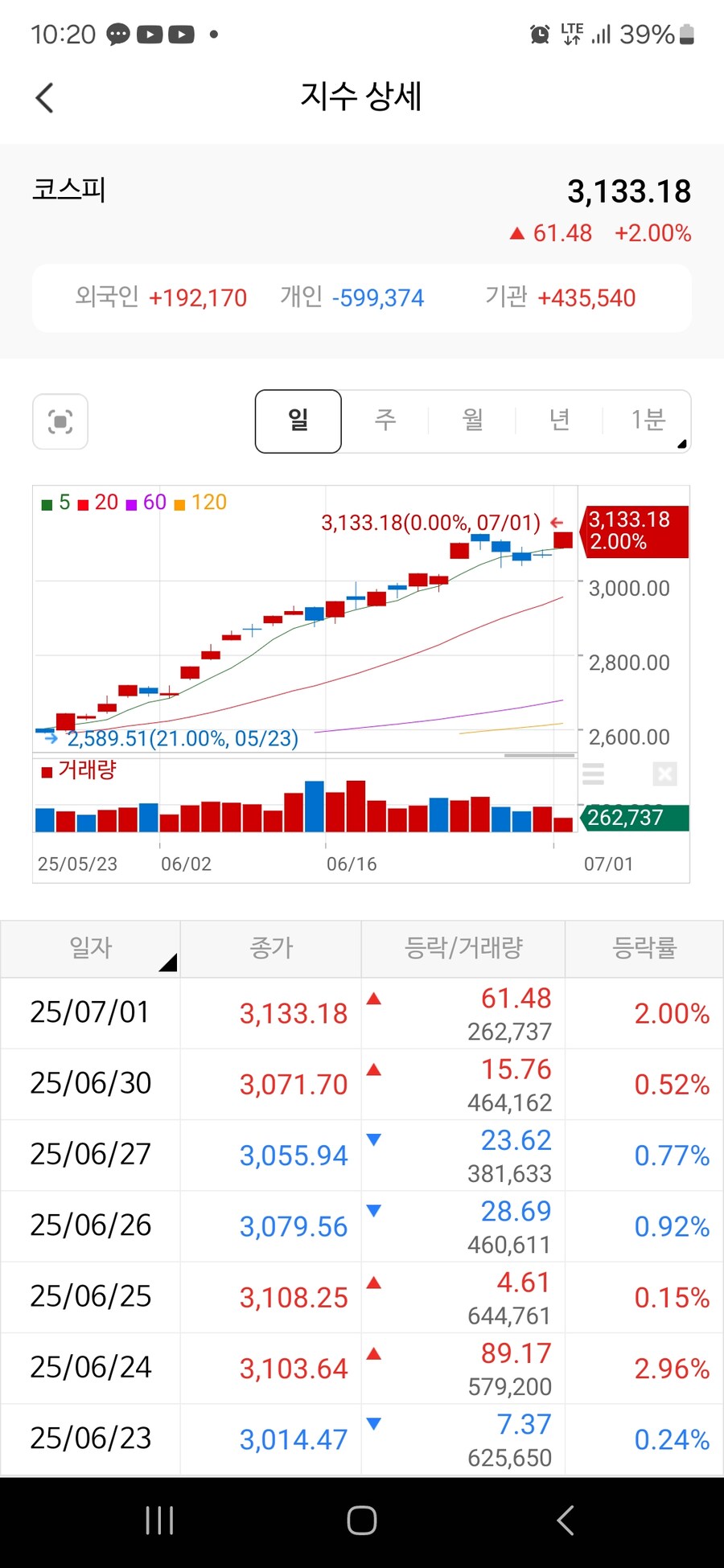Switch chart to 월 (monthly) tab
Image resolution: width=724 pixels, height=1568 pixels.
click(x=472, y=420)
